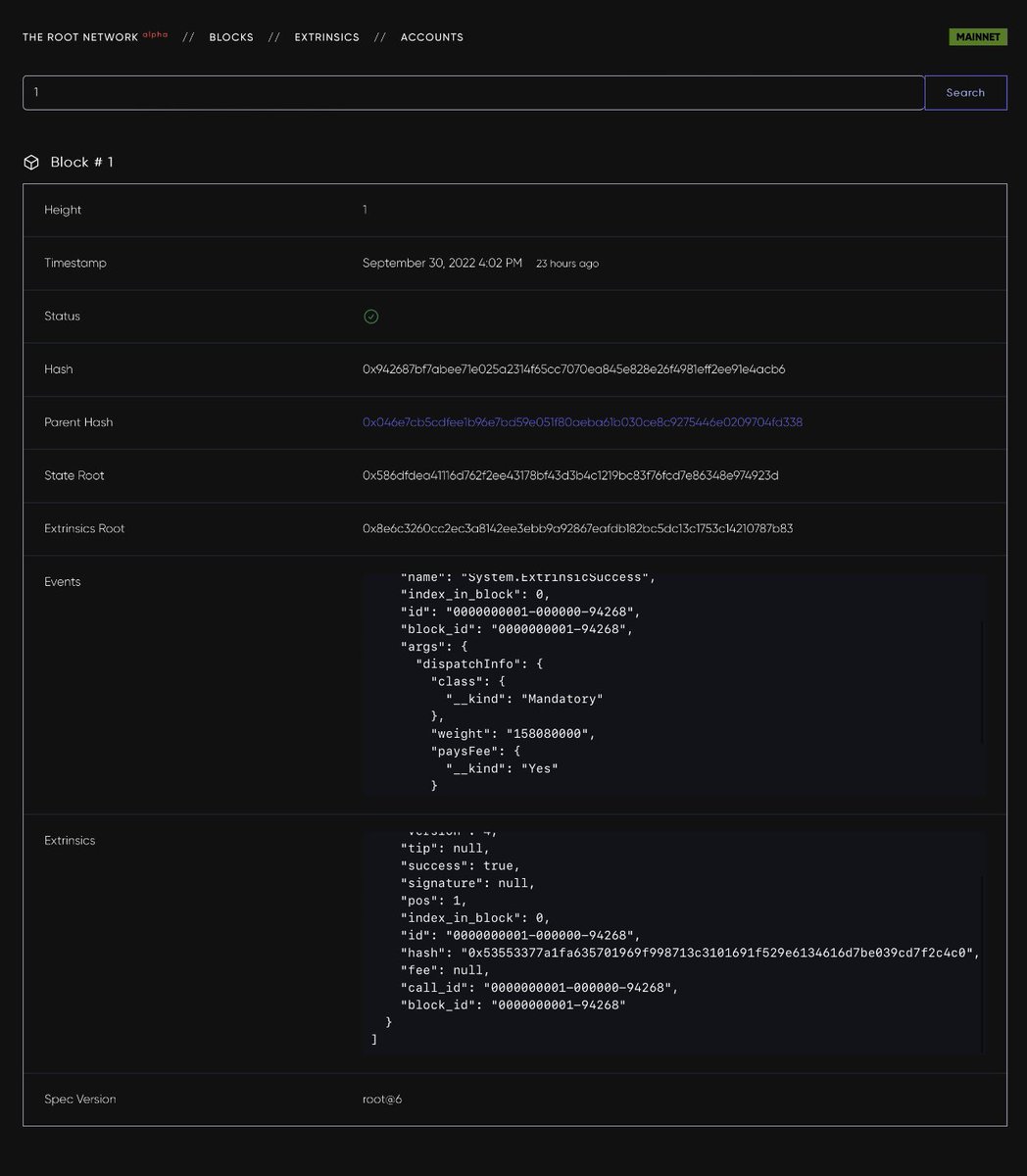This screenshot has width=1027, height=1176.
Task: Click the State Root row label
Action: pos(73,475)
